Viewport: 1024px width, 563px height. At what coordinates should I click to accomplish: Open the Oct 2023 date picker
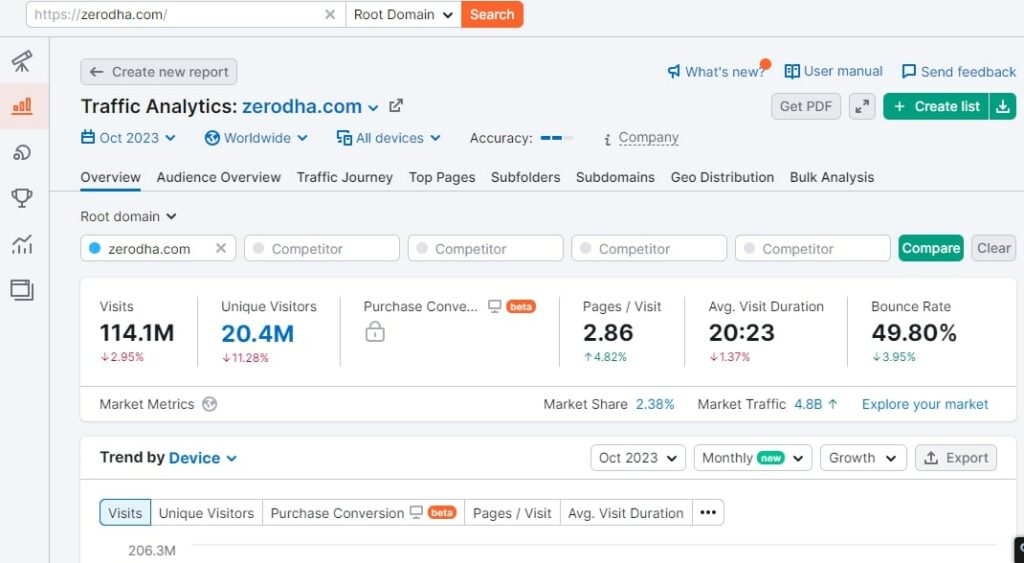pyautogui.click(x=129, y=138)
